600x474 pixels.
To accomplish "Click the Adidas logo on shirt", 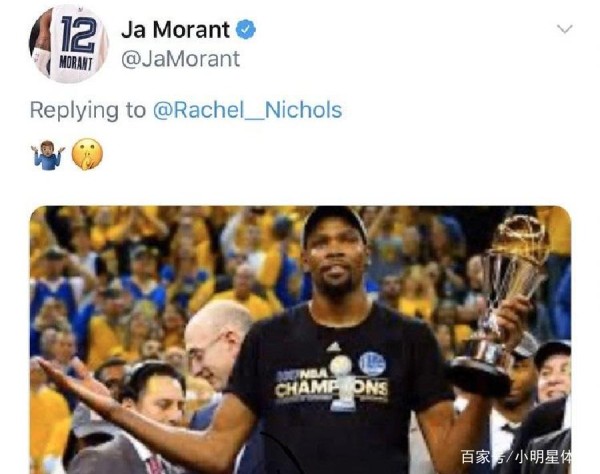I will [x=334, y=347].
